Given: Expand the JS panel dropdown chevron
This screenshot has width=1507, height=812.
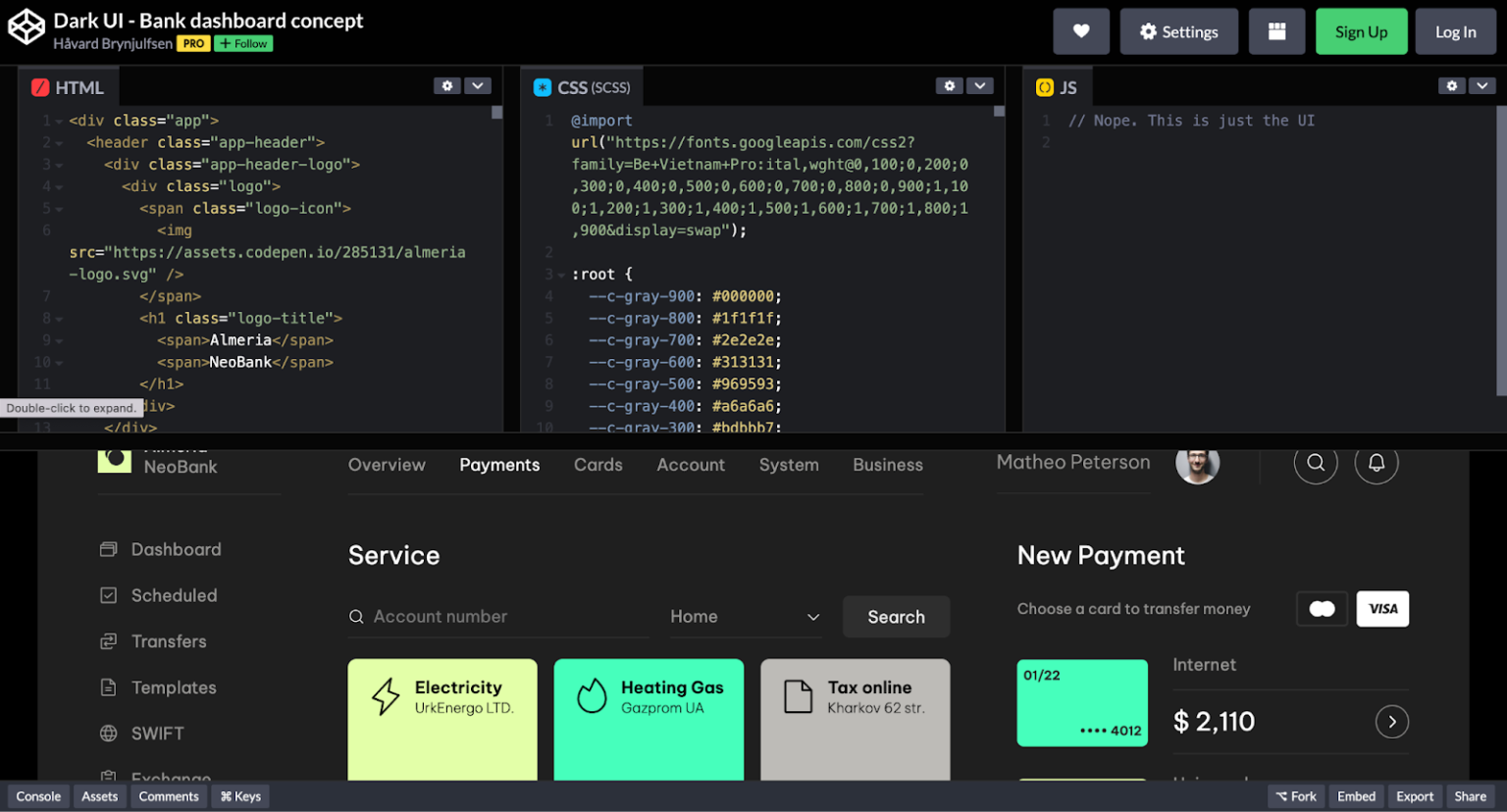Looking at the screenshot, I should tap(1483, 85).
